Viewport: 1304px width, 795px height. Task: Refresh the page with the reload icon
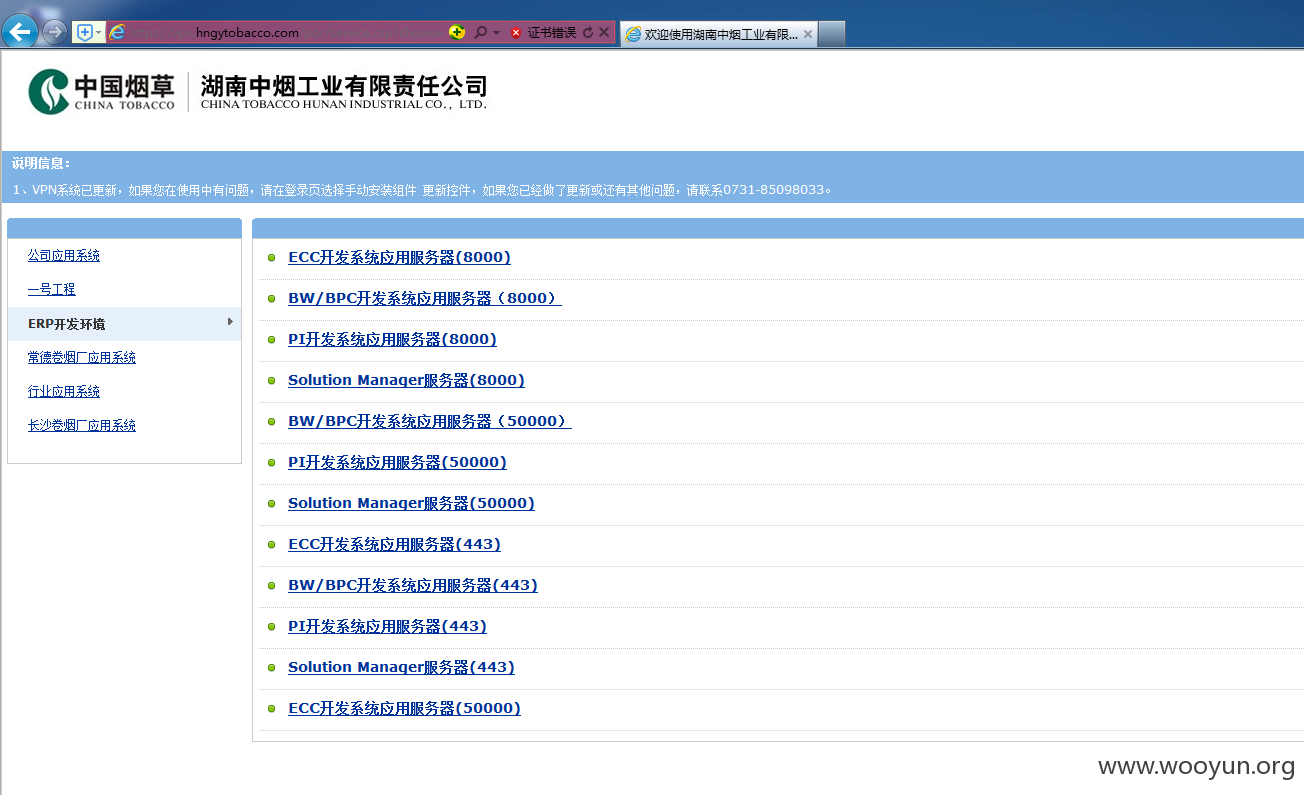(x=588, y=32)
